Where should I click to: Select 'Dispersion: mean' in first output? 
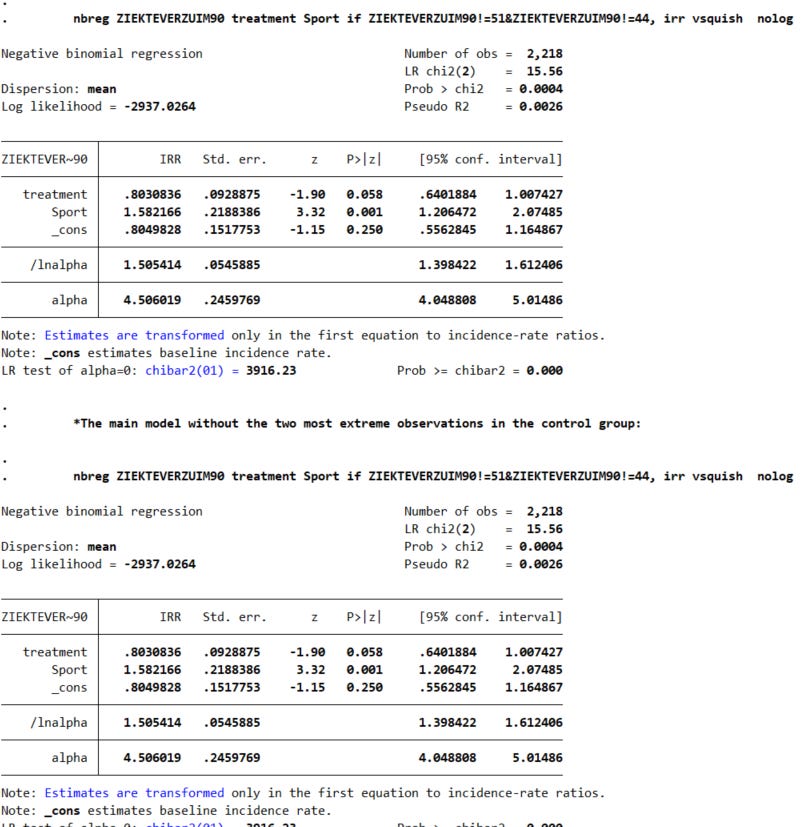(x=59, y=89)
